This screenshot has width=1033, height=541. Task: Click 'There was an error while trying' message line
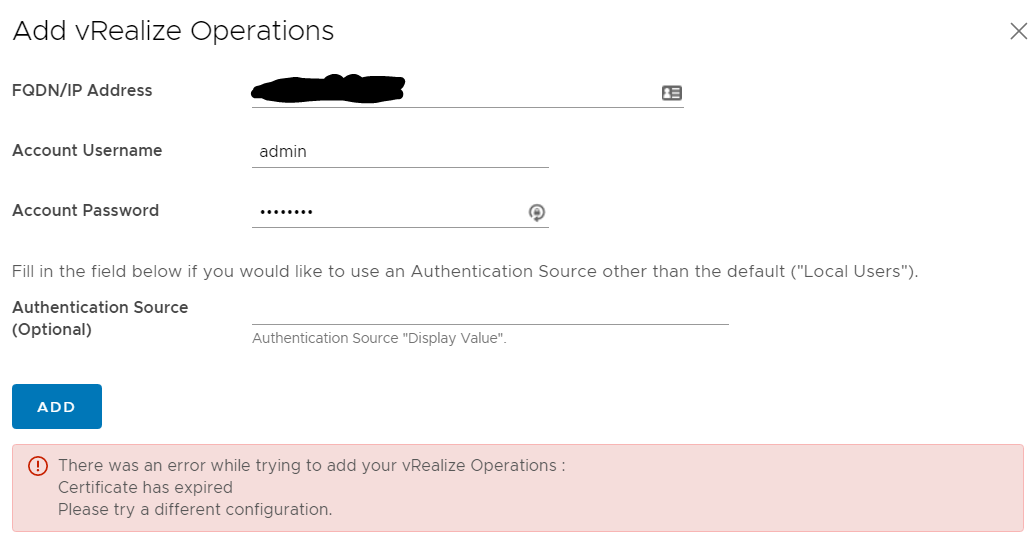[x=312, y=465]
